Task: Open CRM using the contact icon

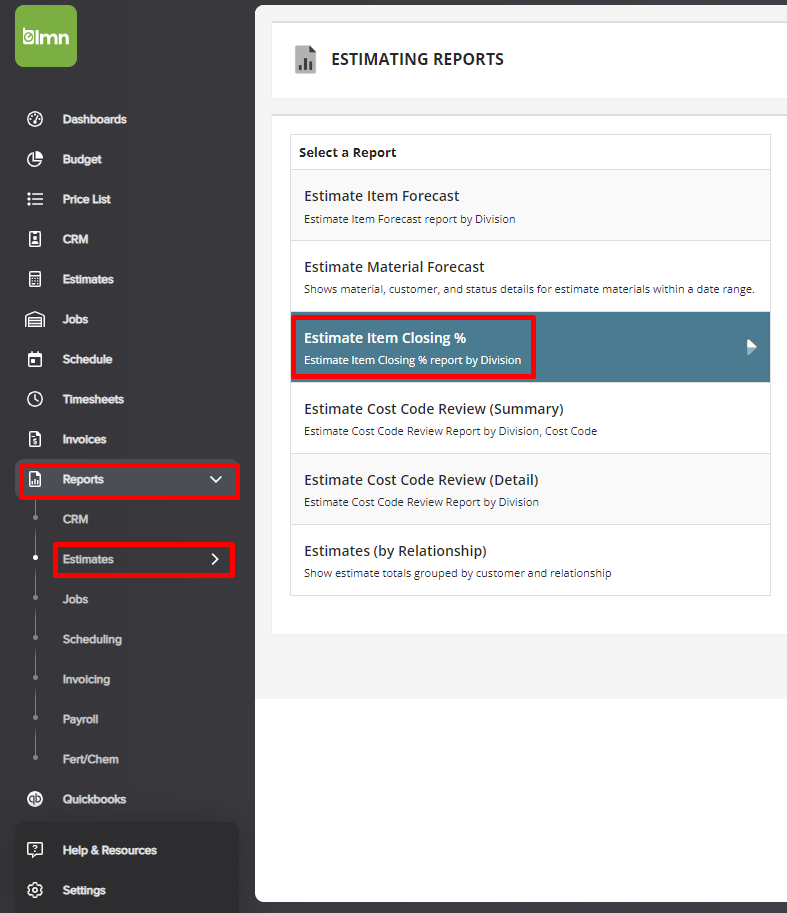Action: click(x=35, y=239)
